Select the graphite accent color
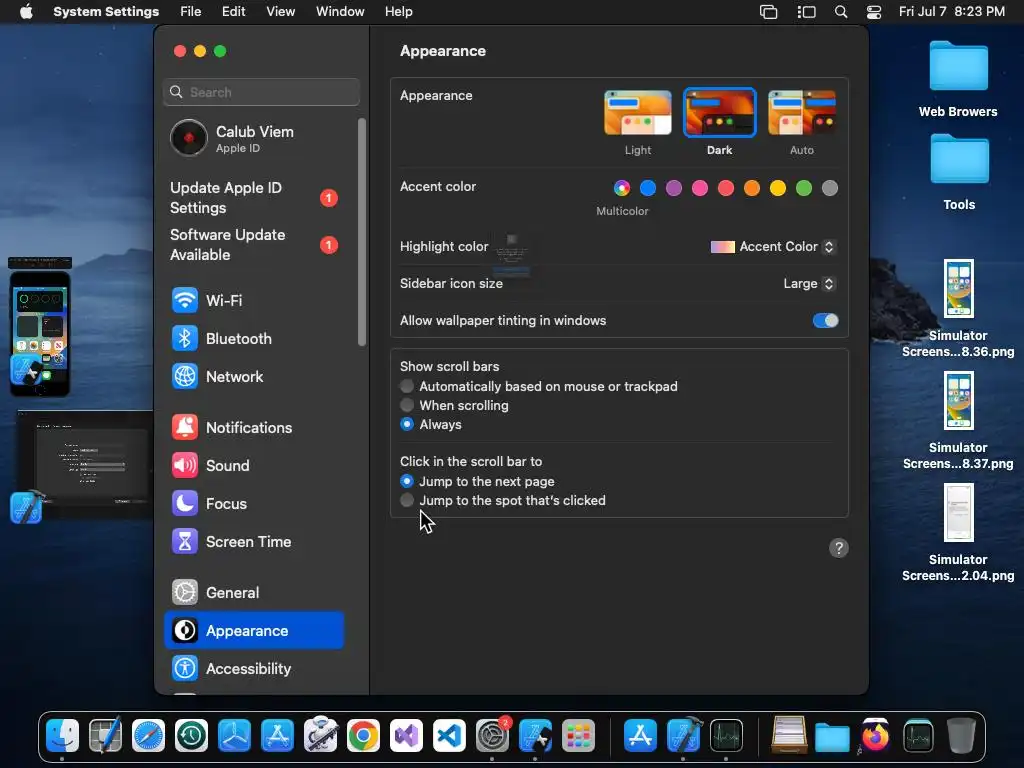Viewport: 1024px width, 768px height. click(830, 188)
